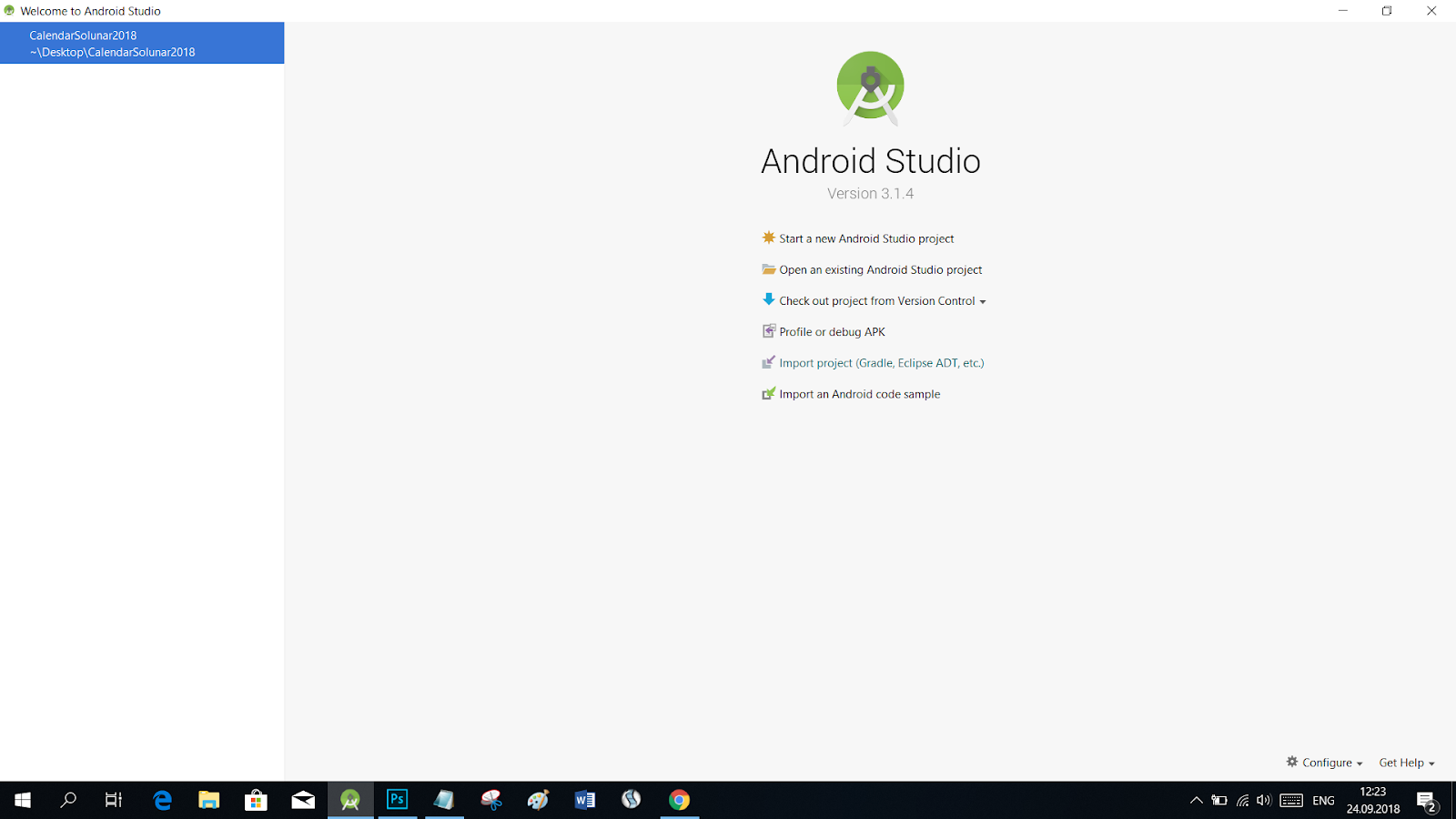Image resolution: width=1456 pixels, height=819 pixels.
Task: Open File Explorer from the taskbar
Action: point(209,800)
